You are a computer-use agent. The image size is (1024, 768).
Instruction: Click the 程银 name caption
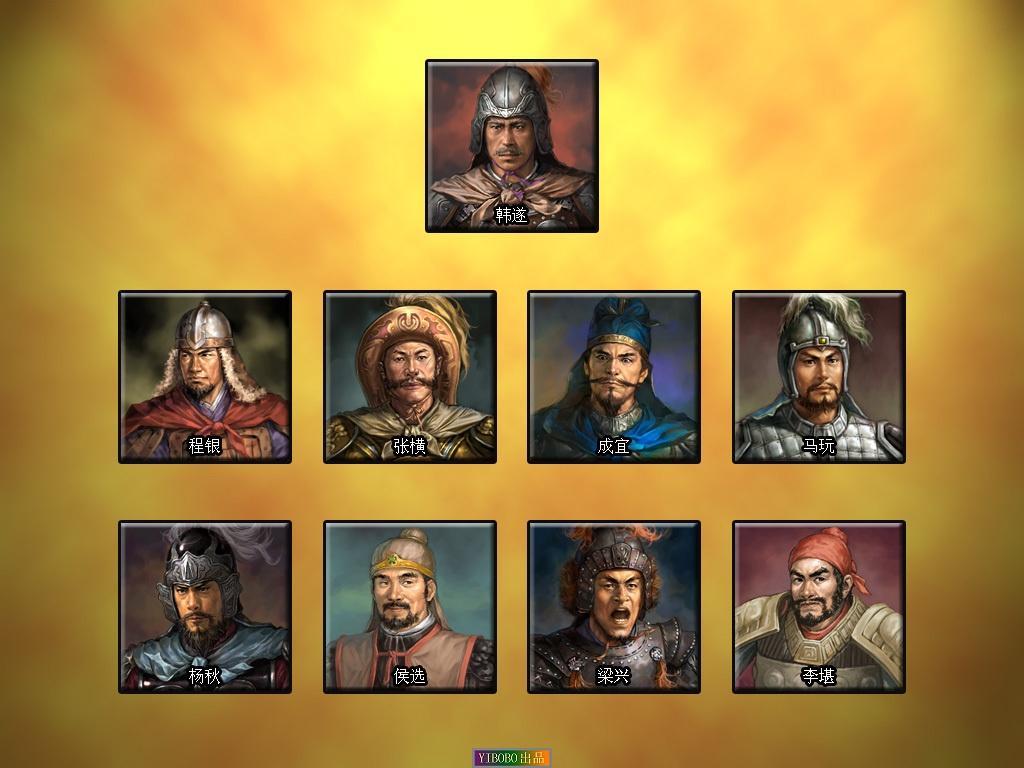pyautogui.click(x=205, y=445)
